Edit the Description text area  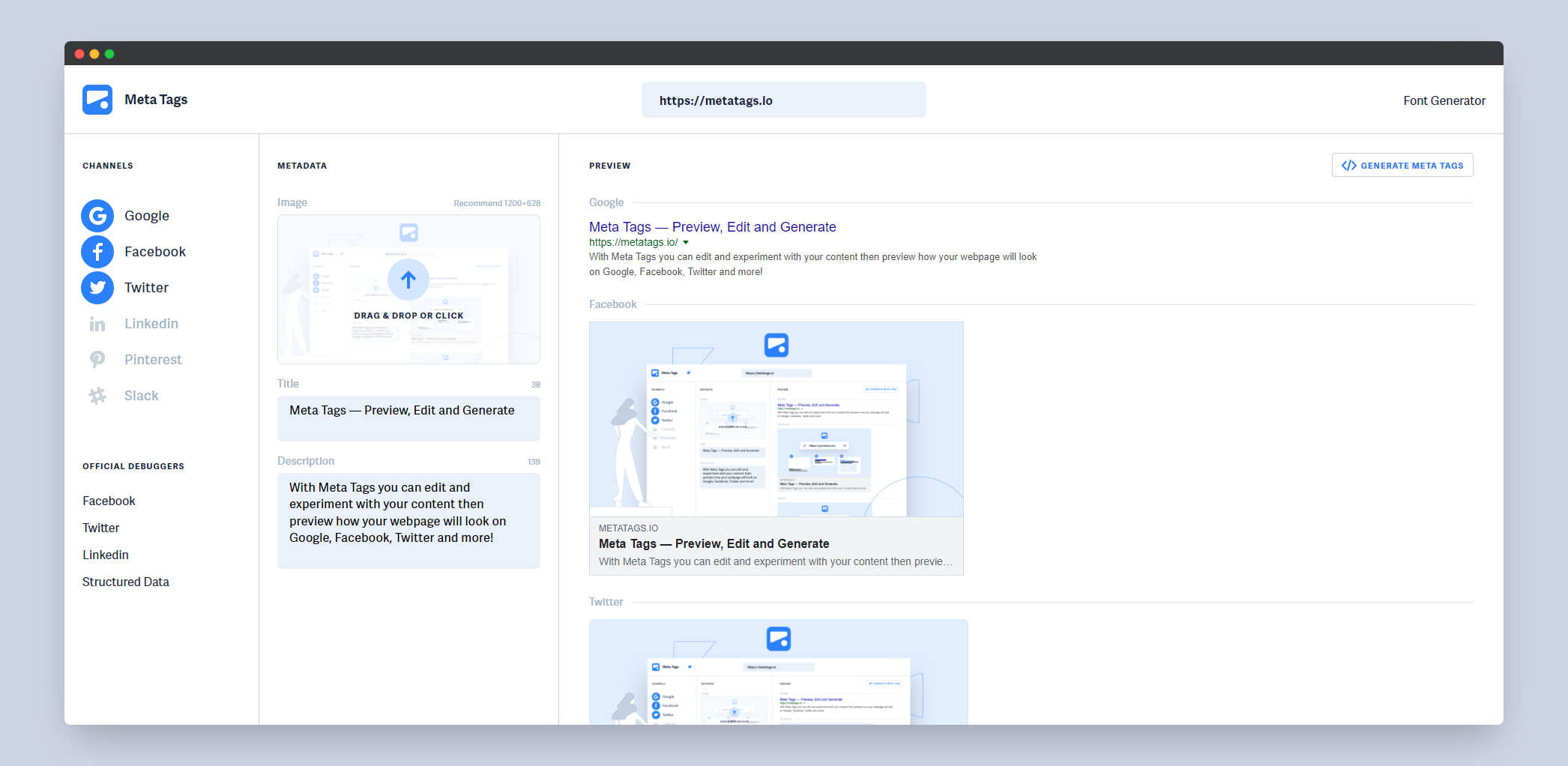[x=408, y=520]
